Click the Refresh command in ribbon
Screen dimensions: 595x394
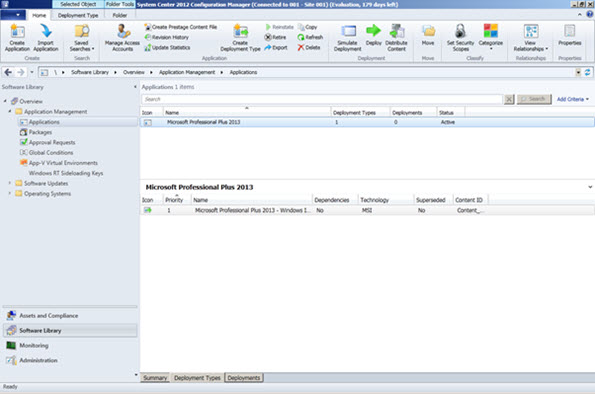pyautogui.click(x=310, y=37)
